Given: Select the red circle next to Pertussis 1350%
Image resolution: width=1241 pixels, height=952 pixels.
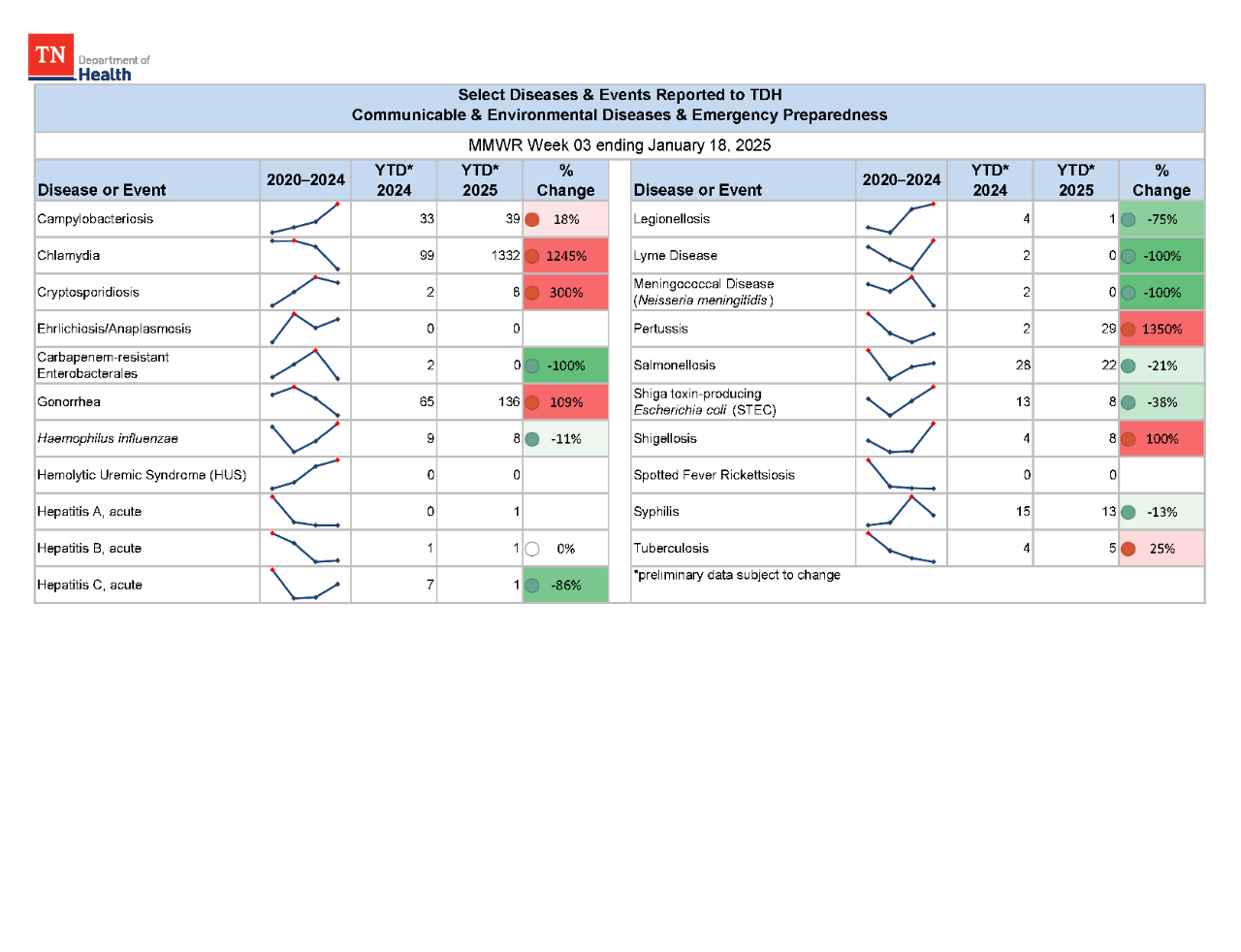Looking at the screenshot, I should point(1128,329).
